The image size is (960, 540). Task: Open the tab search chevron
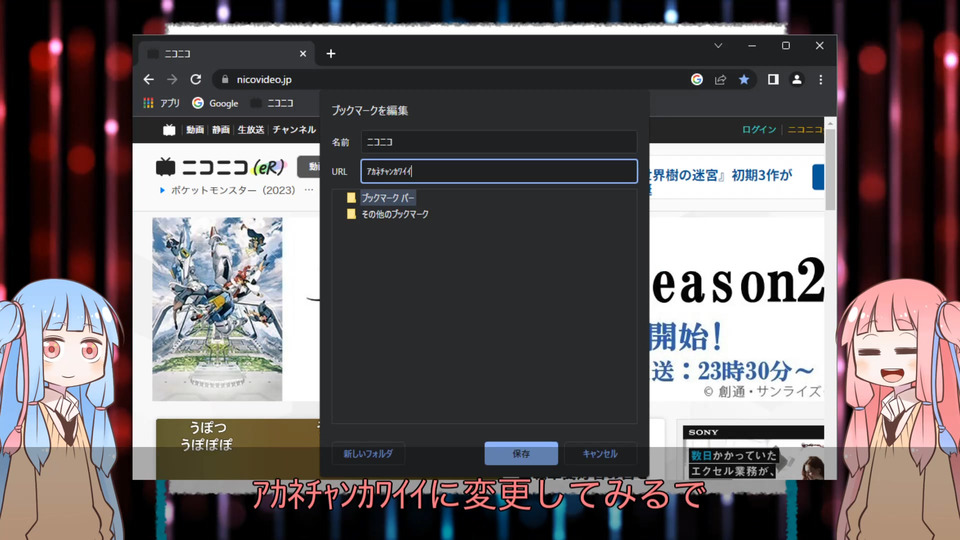click(718, 46)
